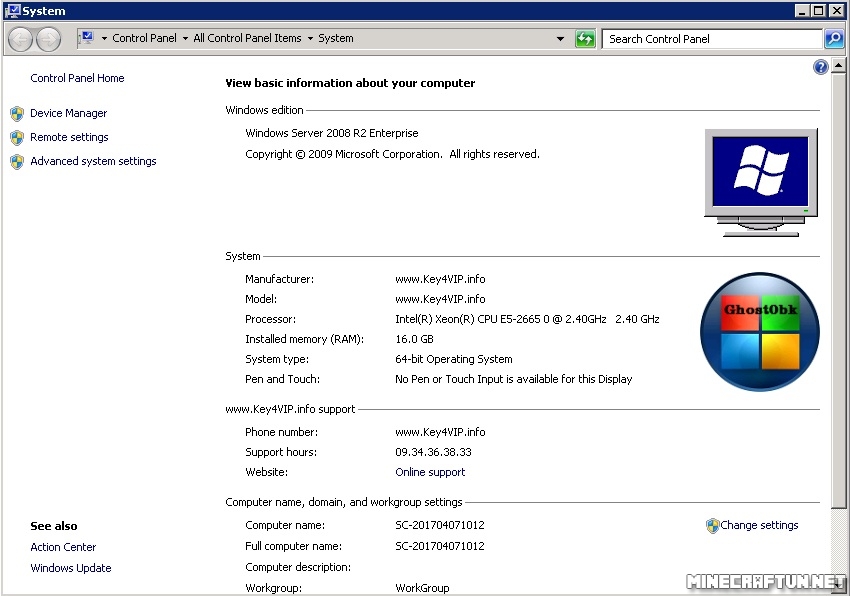Click the Computer name value SC-201704071012
Viewport: 850px width, 596px height.
point(440,525)
